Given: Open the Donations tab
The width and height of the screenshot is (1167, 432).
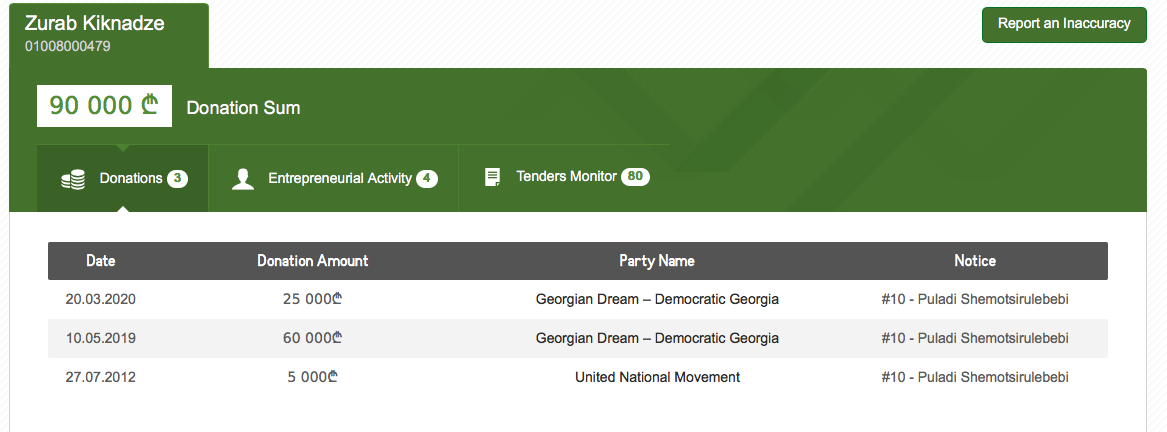Looking at the screenshot, I should [x=123, y=179].
